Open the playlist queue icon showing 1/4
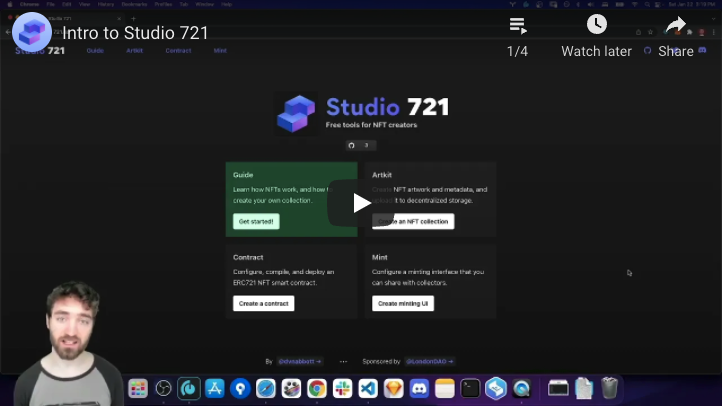Screen dimensions: 722x406 tap(518, 25)
